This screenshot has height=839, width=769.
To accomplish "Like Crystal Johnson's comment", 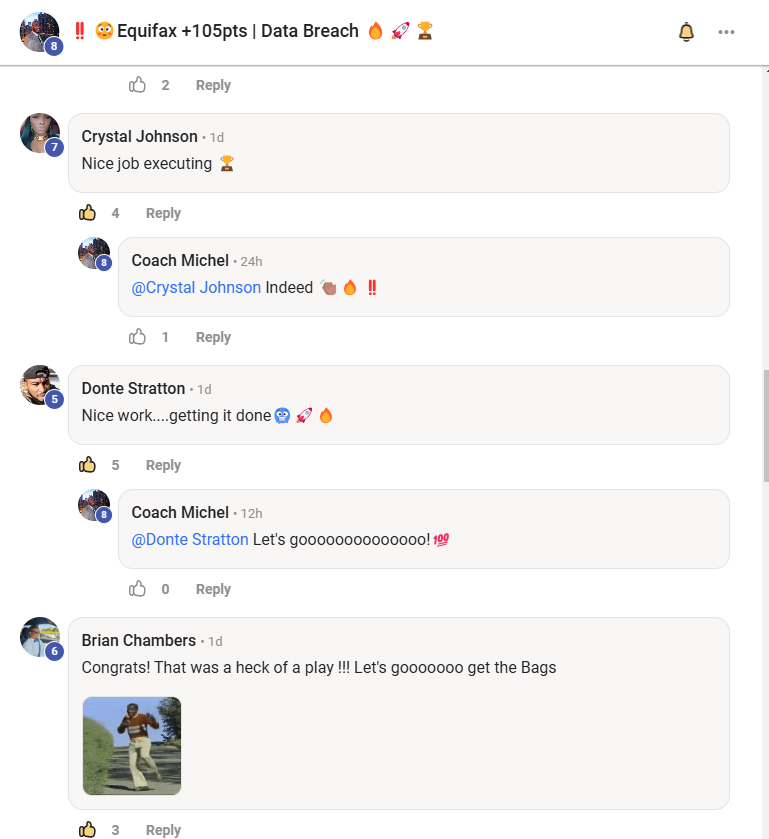I will pyautogui.click(x=88, y=213).
